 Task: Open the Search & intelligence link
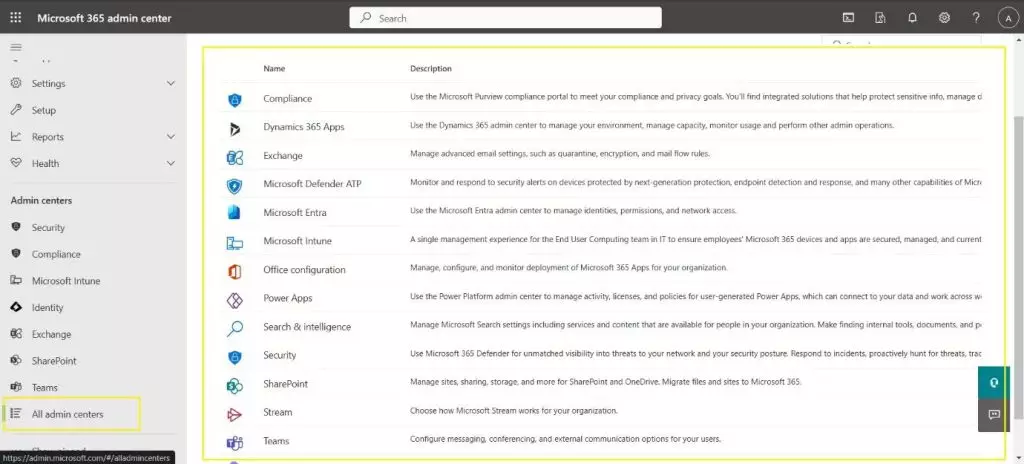(307, 327)
